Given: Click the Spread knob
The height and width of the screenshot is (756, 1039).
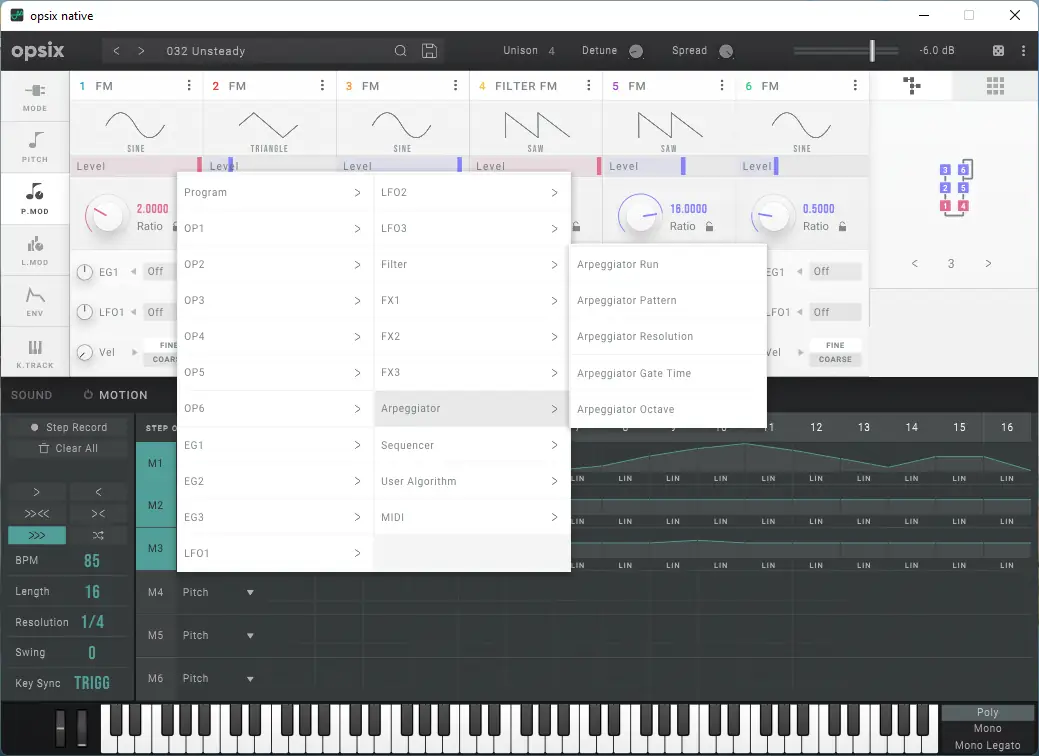Looking at the screenshot, I should 726,51.
